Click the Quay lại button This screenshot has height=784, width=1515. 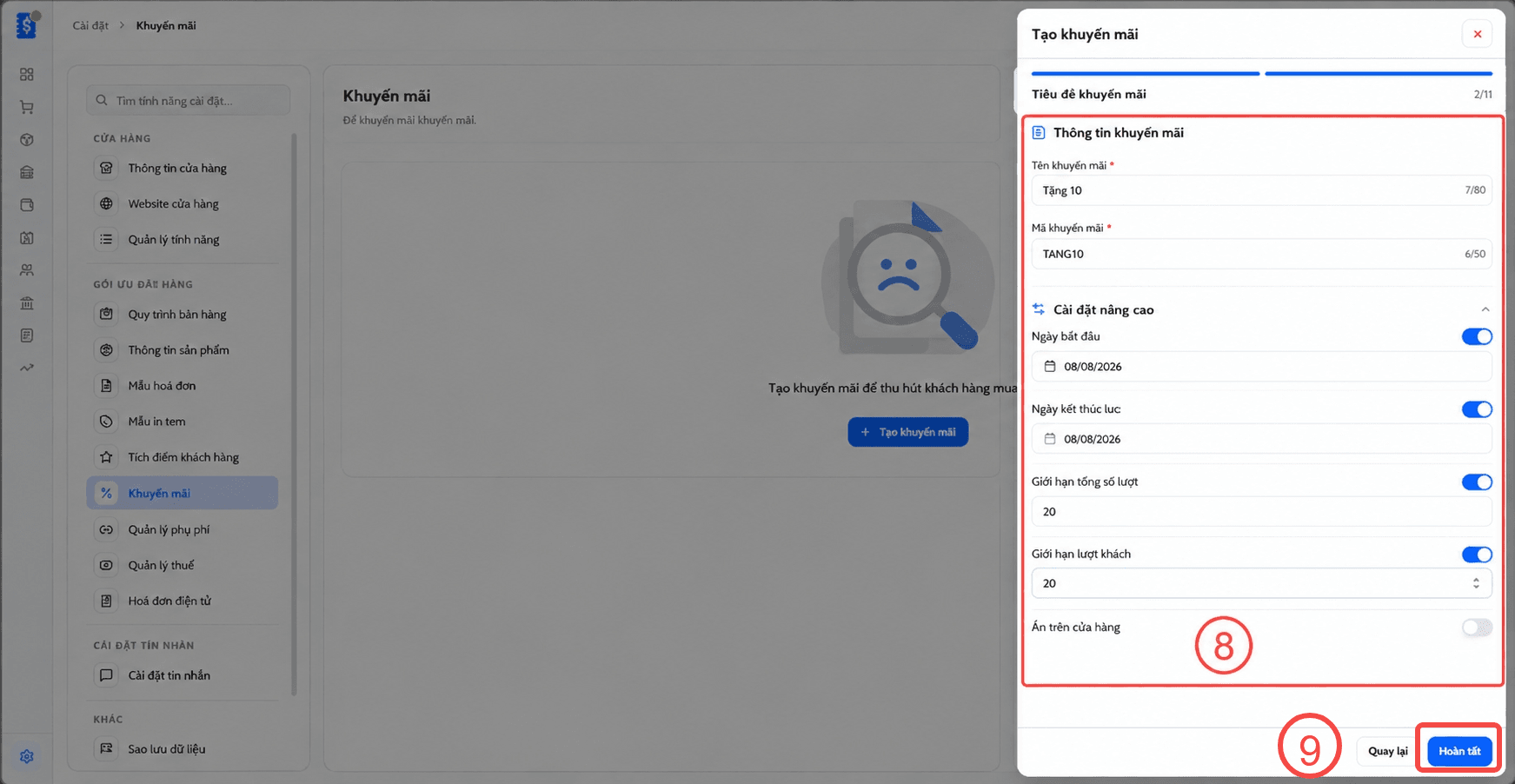click(x=1387, y=751)
